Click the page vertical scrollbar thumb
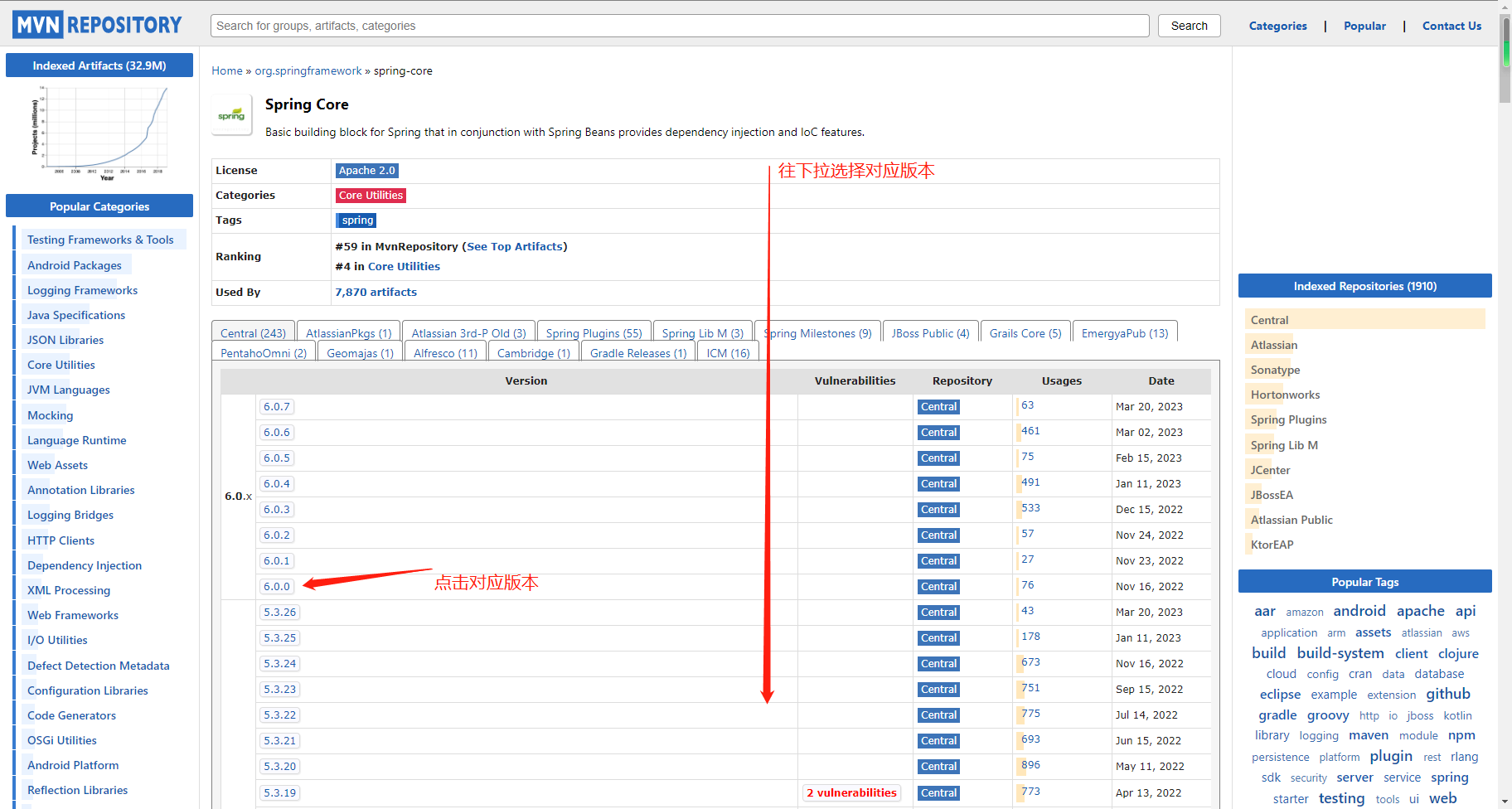 coord(1505,58)
